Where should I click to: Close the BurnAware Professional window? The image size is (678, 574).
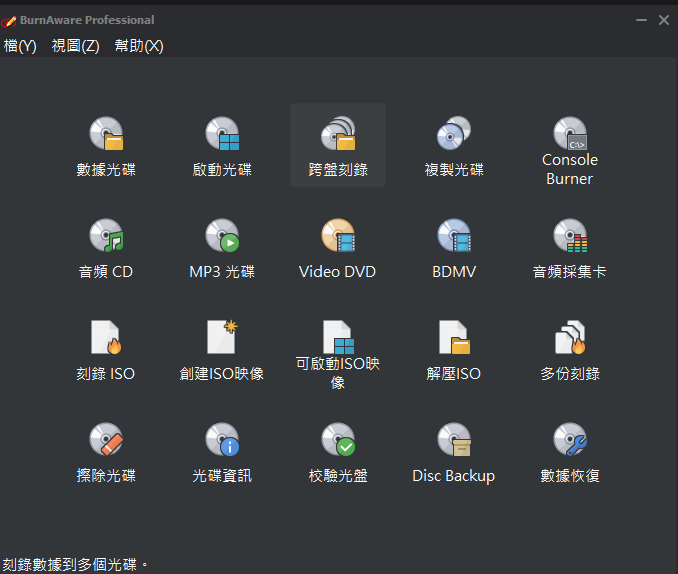pyautogui.click(x=664, y=20)
